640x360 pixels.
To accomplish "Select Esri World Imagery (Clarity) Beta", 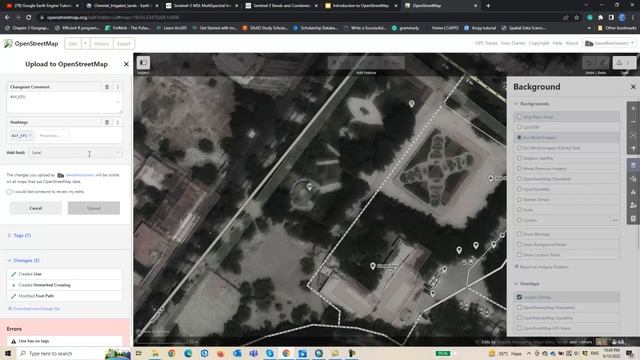I will pos(566,148).
